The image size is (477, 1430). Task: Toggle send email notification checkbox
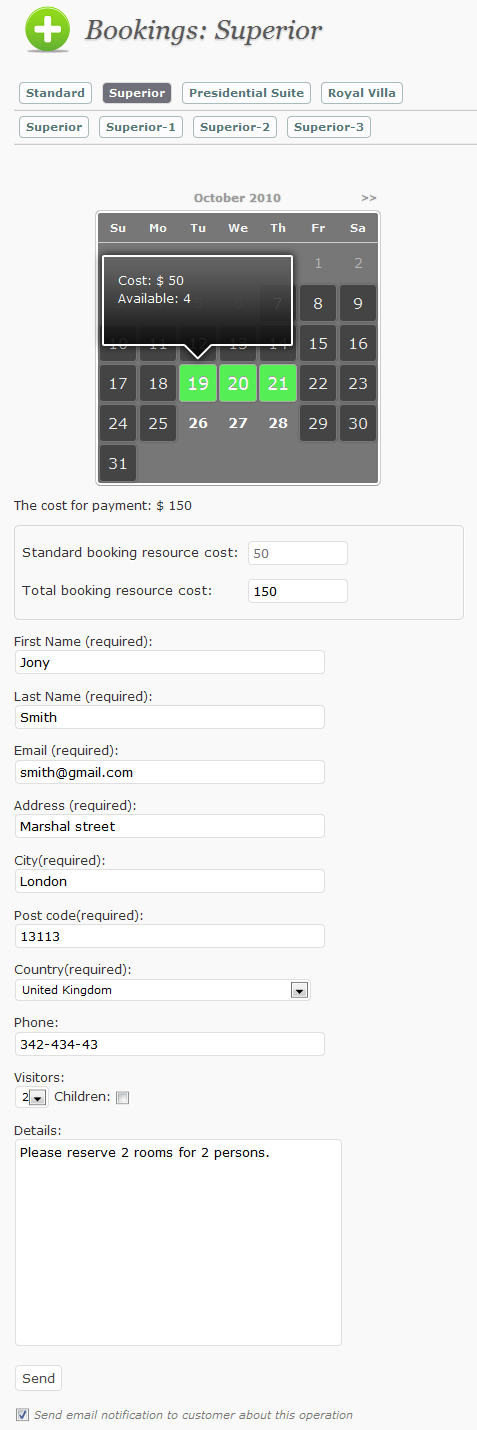22,1415
